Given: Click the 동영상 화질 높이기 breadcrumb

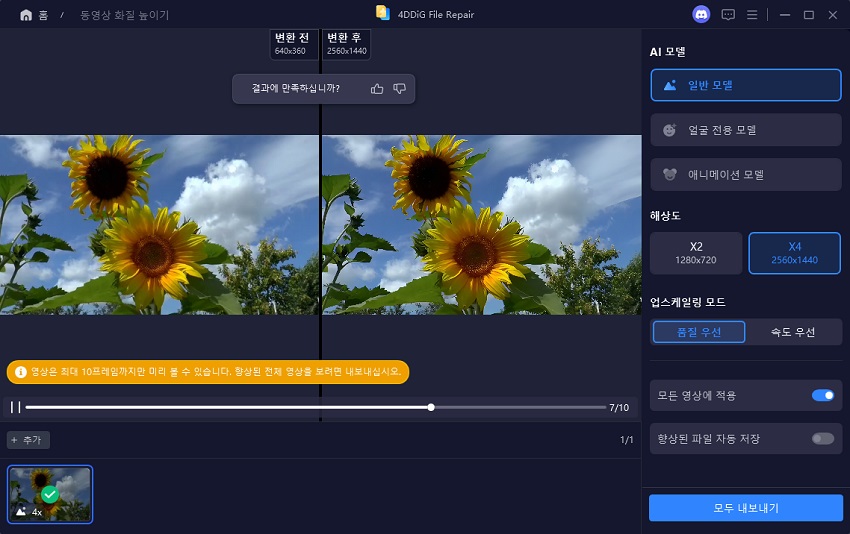Looking at the screenshot, I should pyautogui.click(x=125, y=15).
